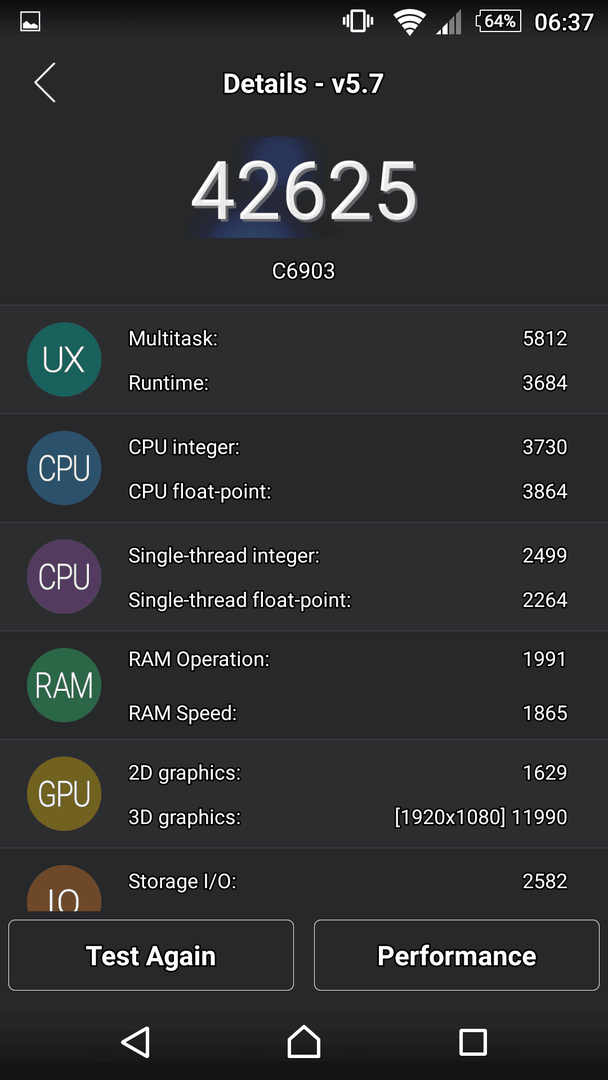Tap the olive GPU category icon
This screenshot has width=608, height=1080.
coord(64,793)
